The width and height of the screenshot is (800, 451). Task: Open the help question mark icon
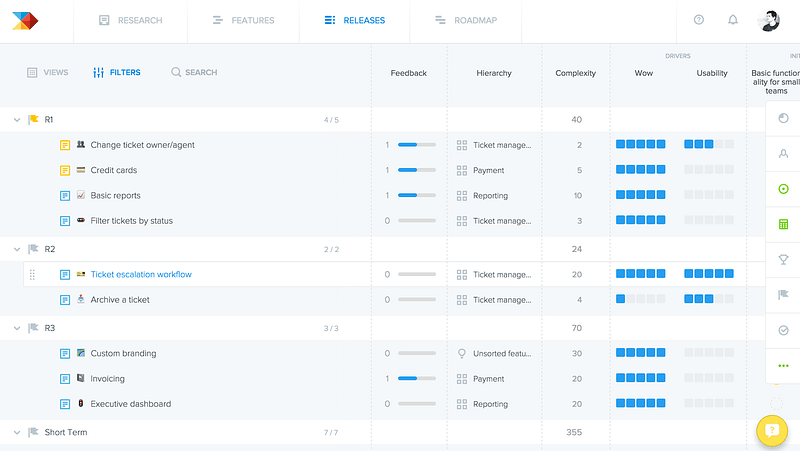click(x=699, y=20)
